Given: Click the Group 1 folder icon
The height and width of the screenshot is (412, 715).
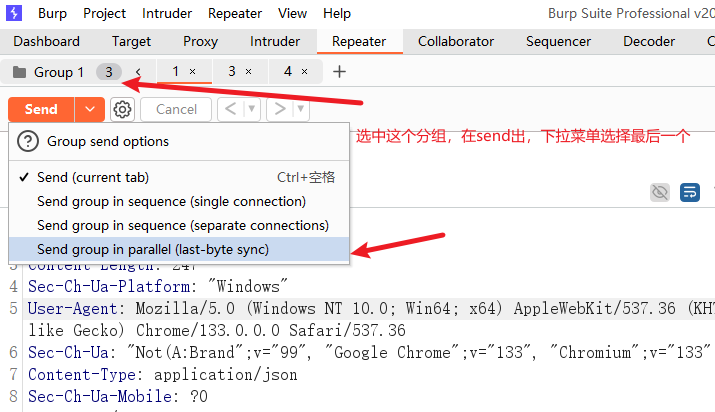Looking at the screenshot, I should [x=19, y=72].
